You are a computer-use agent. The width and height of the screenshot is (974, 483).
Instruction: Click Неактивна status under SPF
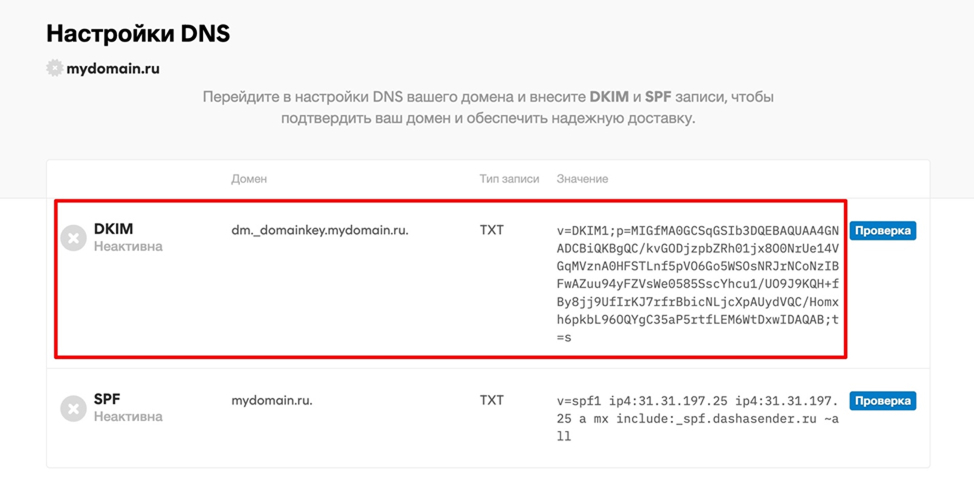(128, 416)
